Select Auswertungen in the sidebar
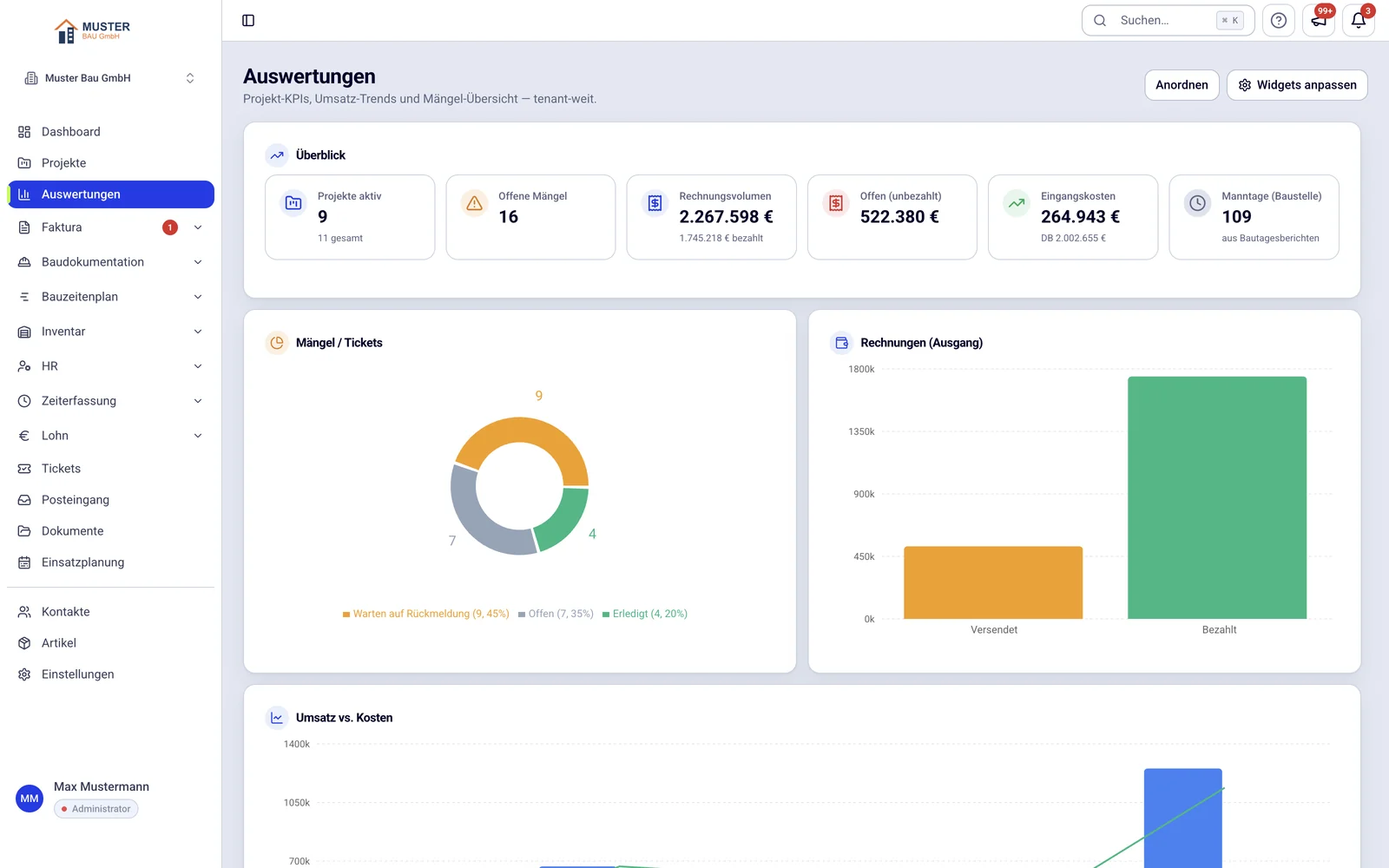The width and height of the screenshot is (1389, 868). click(110, 194)
